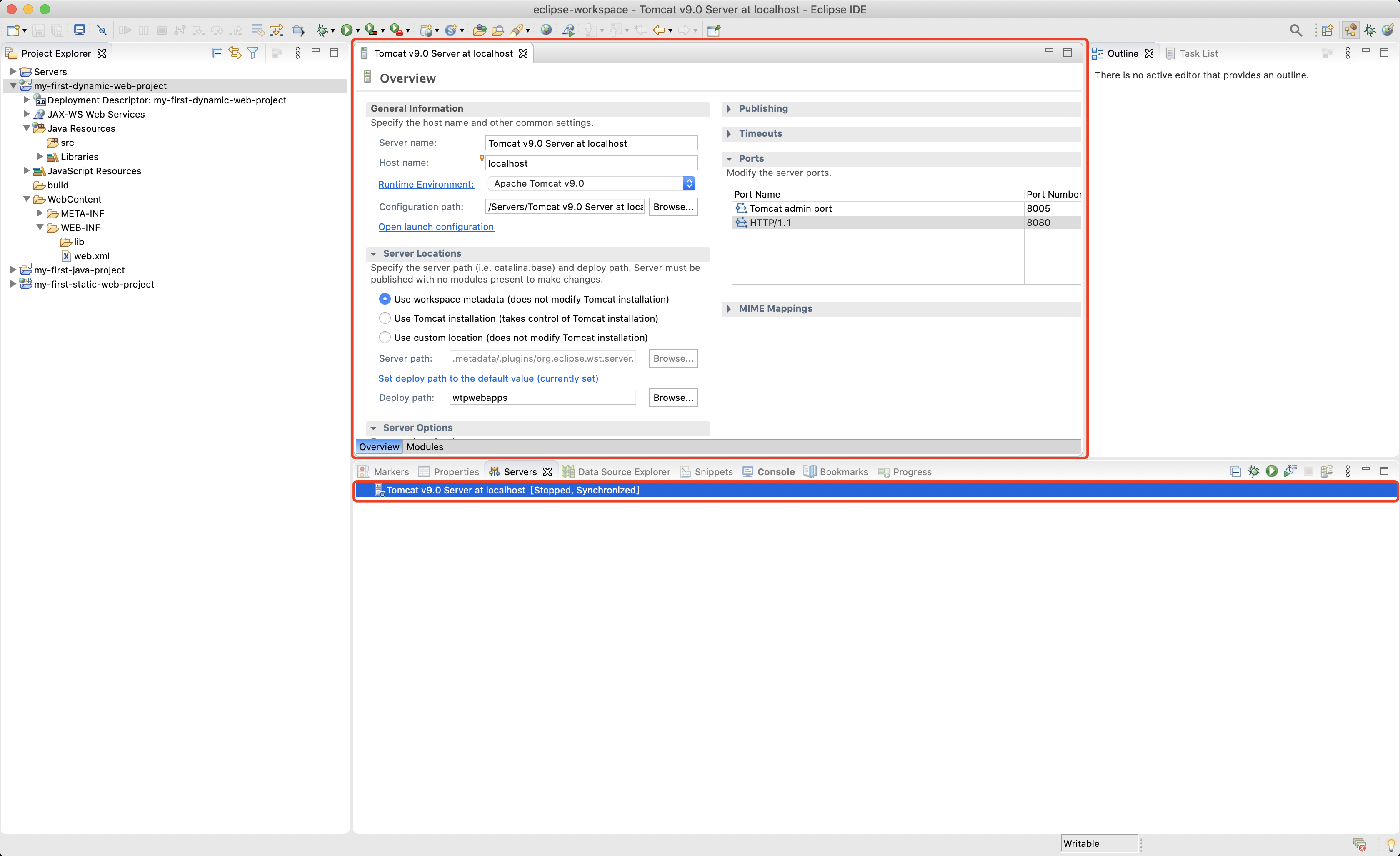Open the Project Explorer view menu dots
Screen dimensions: 1400x856
(x=297, y=53)
